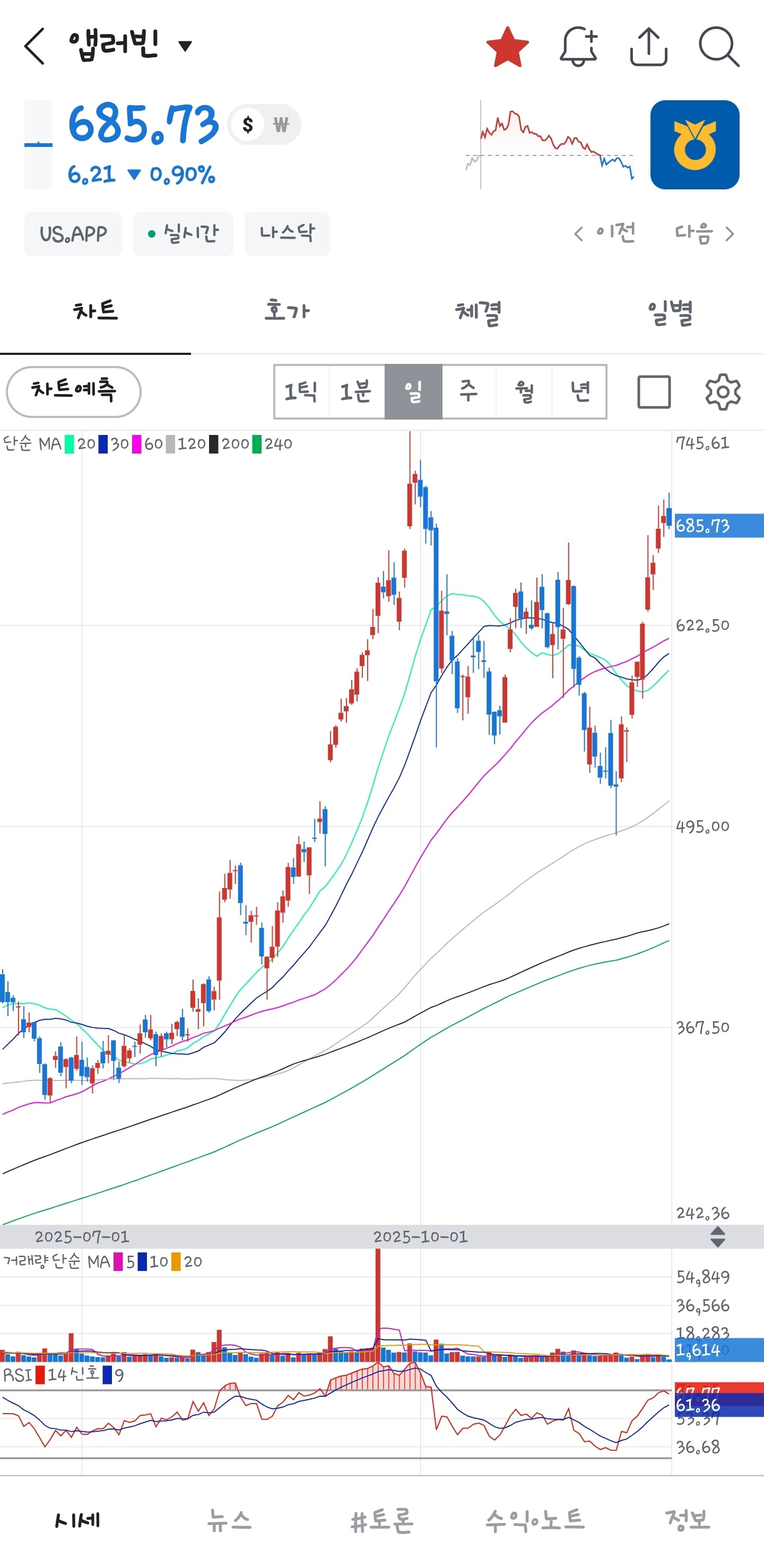
Task: Add a price alert with the bell icon
Action: tap(578, 46)
